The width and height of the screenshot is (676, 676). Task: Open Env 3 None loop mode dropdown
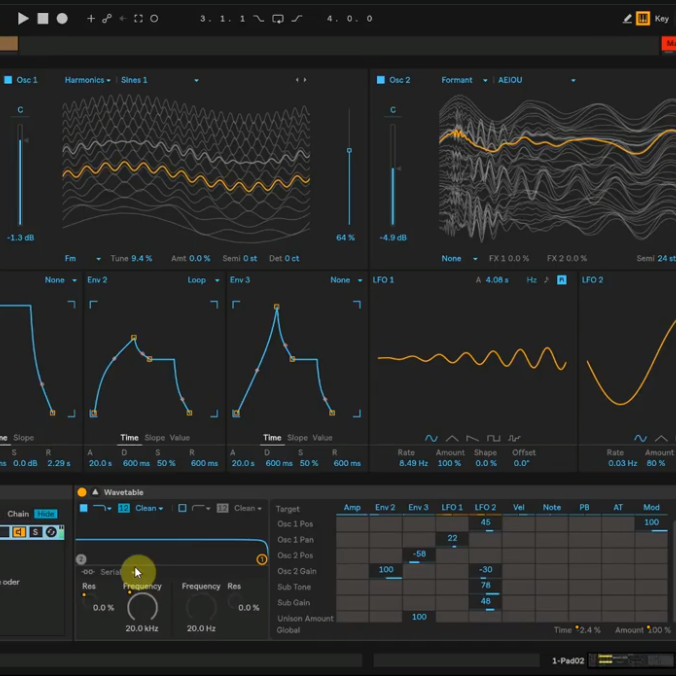[x=346, y=280]
